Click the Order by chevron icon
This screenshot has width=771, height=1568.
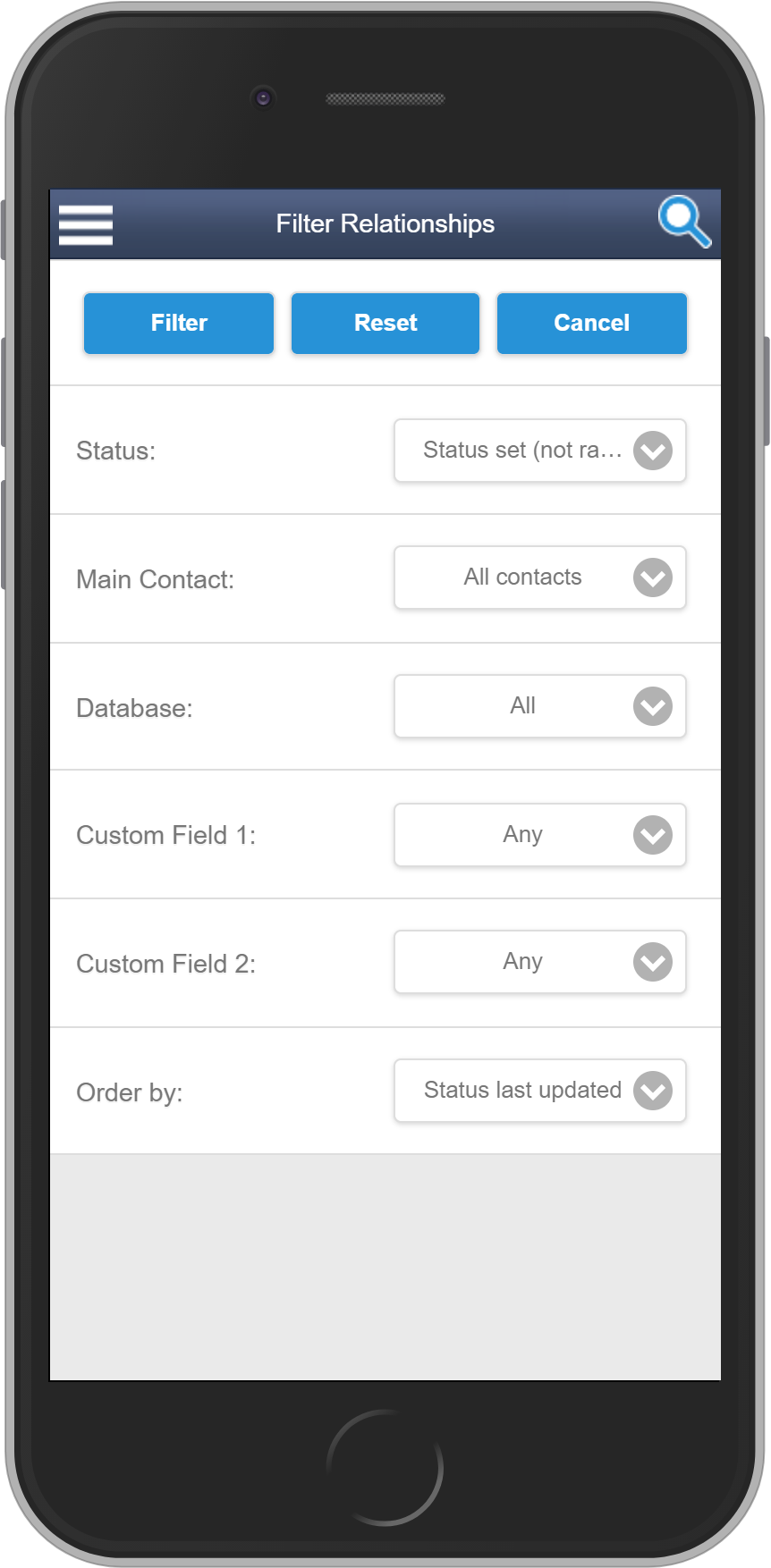[x=653, y=1091]
